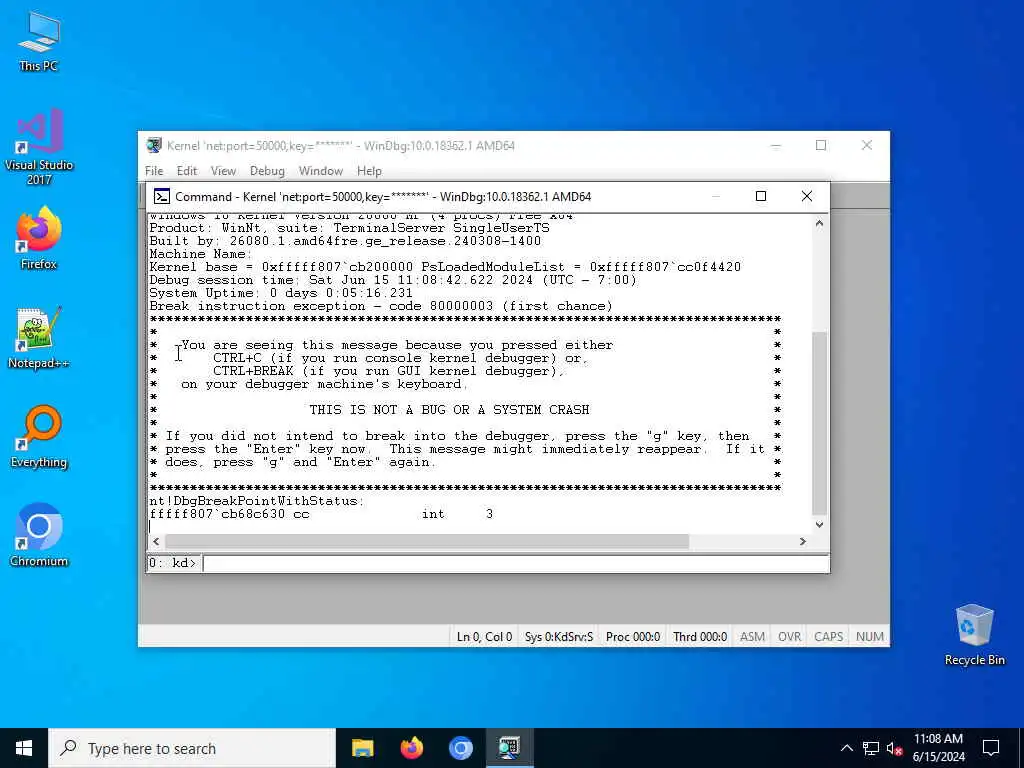The height and width of the screenshot is (768, 1024).
Task: Click the CAPS status bar indicator
Action: click(x=828, y=637)
